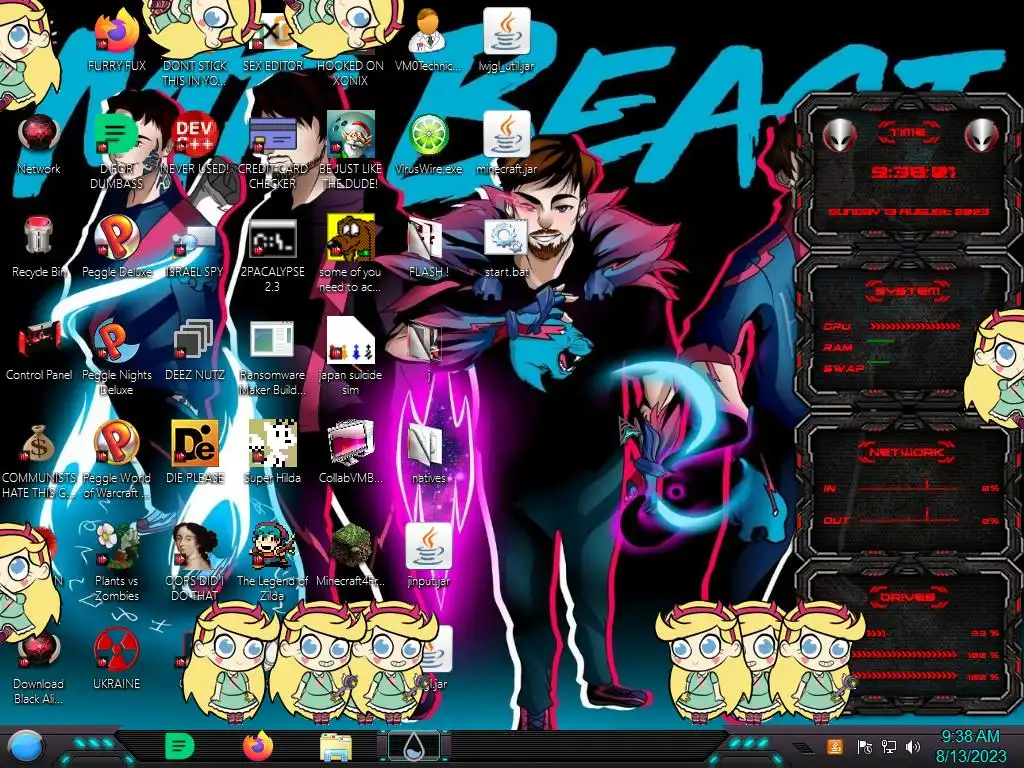The height and width of the screenshot is (768, 1024).
Task: Launch Firefox from the taskbar
Action: pos(258,746)
